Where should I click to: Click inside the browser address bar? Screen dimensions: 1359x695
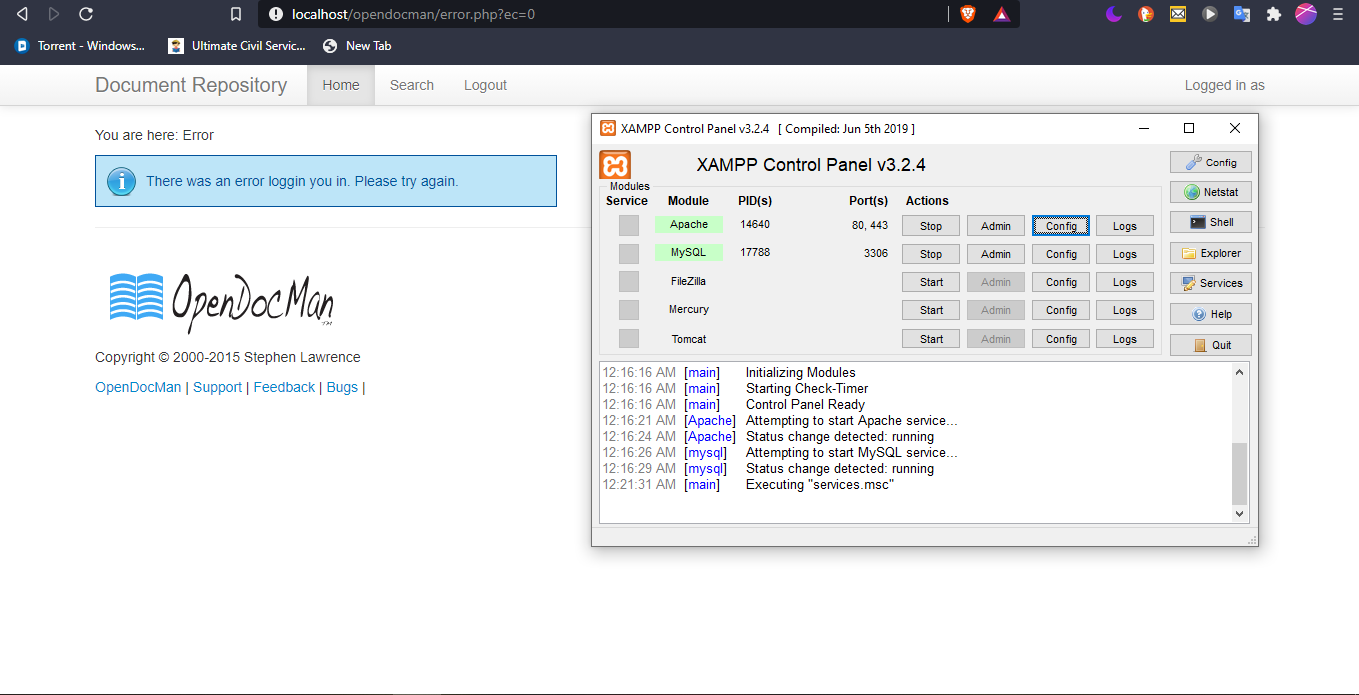pos(500,14)
